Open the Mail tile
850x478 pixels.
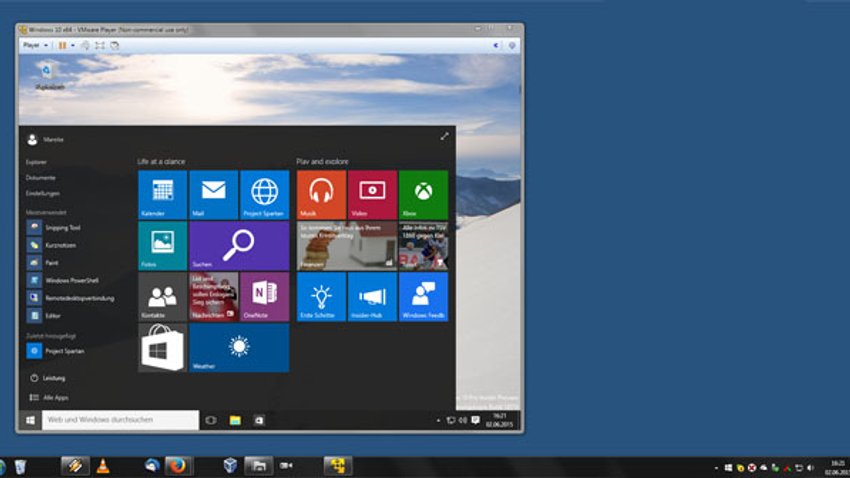click(214, 195)
